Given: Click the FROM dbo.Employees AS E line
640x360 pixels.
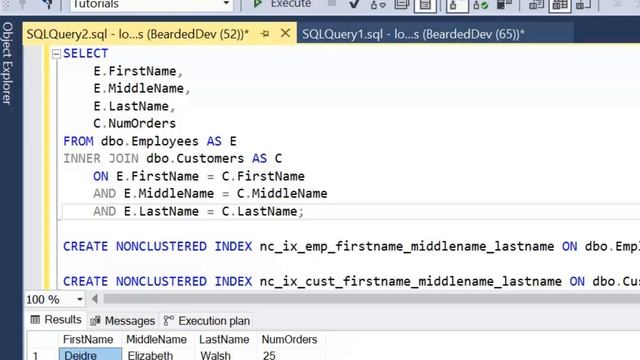Looking at the screenshot, I should click(150, 141).
